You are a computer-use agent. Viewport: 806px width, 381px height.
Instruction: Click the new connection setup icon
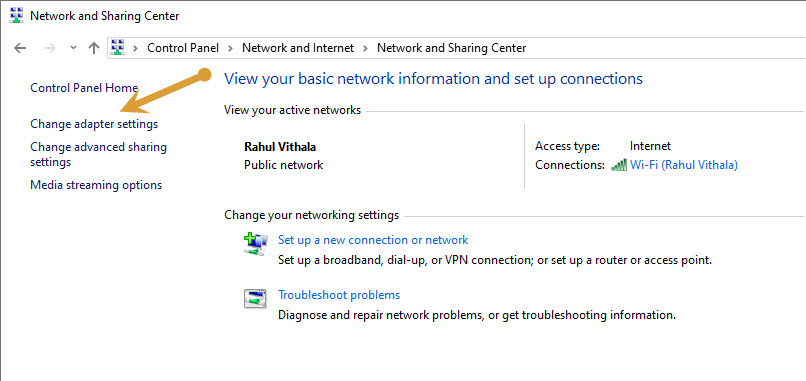(x=255, y=244)
